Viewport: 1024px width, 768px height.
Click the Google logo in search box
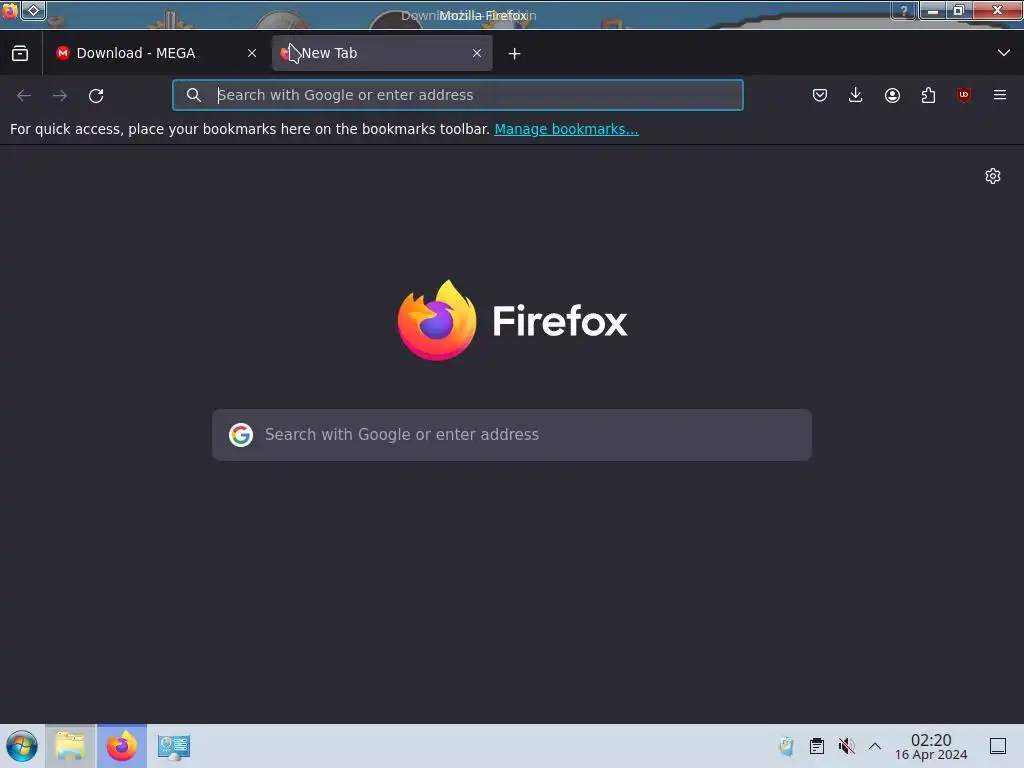click(x=241, y=434)
